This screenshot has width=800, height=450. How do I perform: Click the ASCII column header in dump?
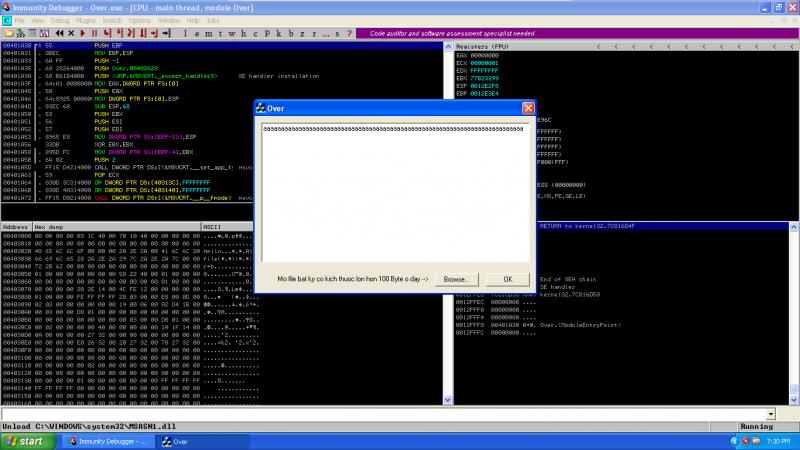pyautogui.click(x=227, y=227)
